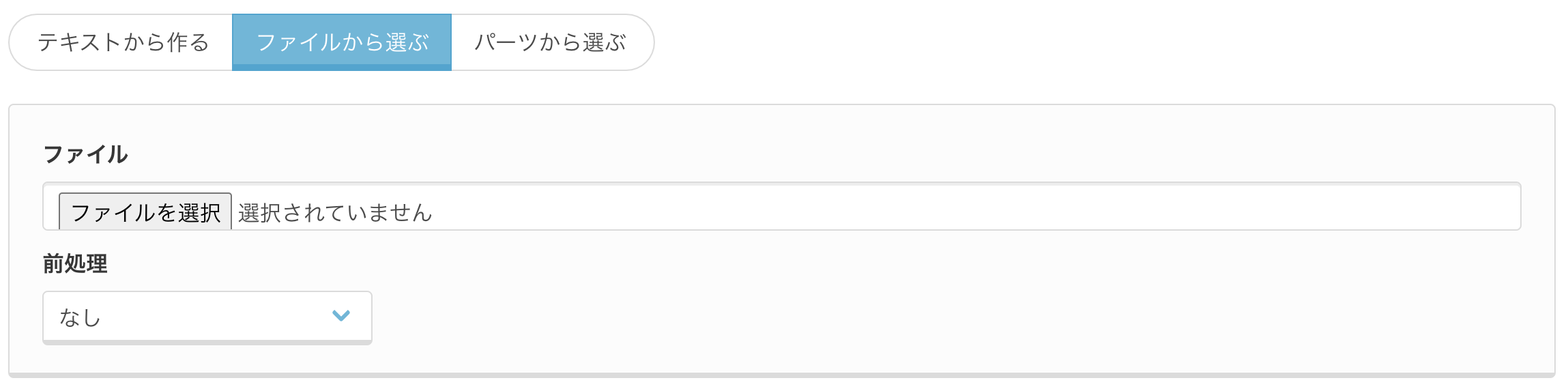Viewport: 1568px width, 389px height.
Task: Click the 選択されていません file status text
Action: 335,213
